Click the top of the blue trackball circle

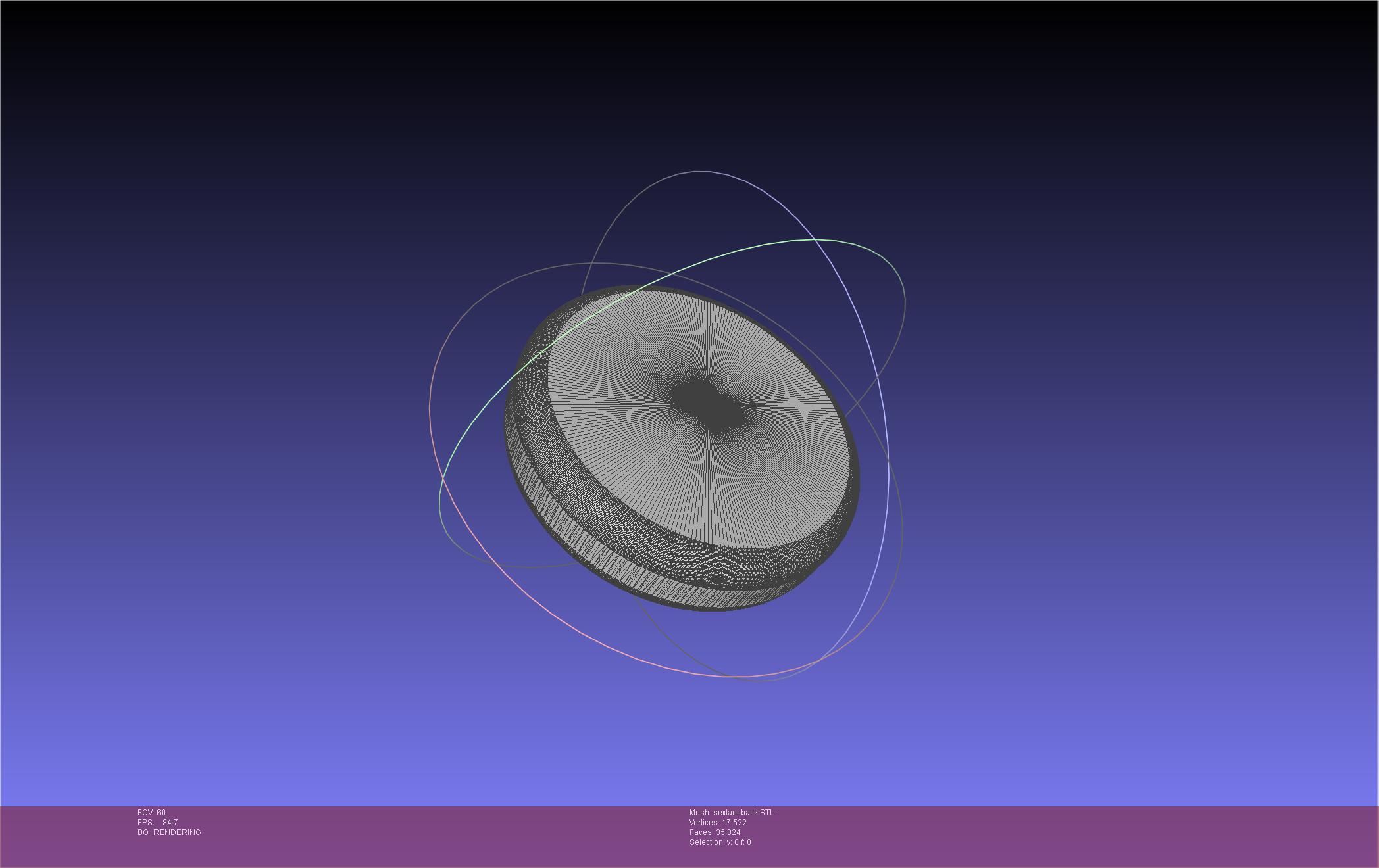[701, 172]
